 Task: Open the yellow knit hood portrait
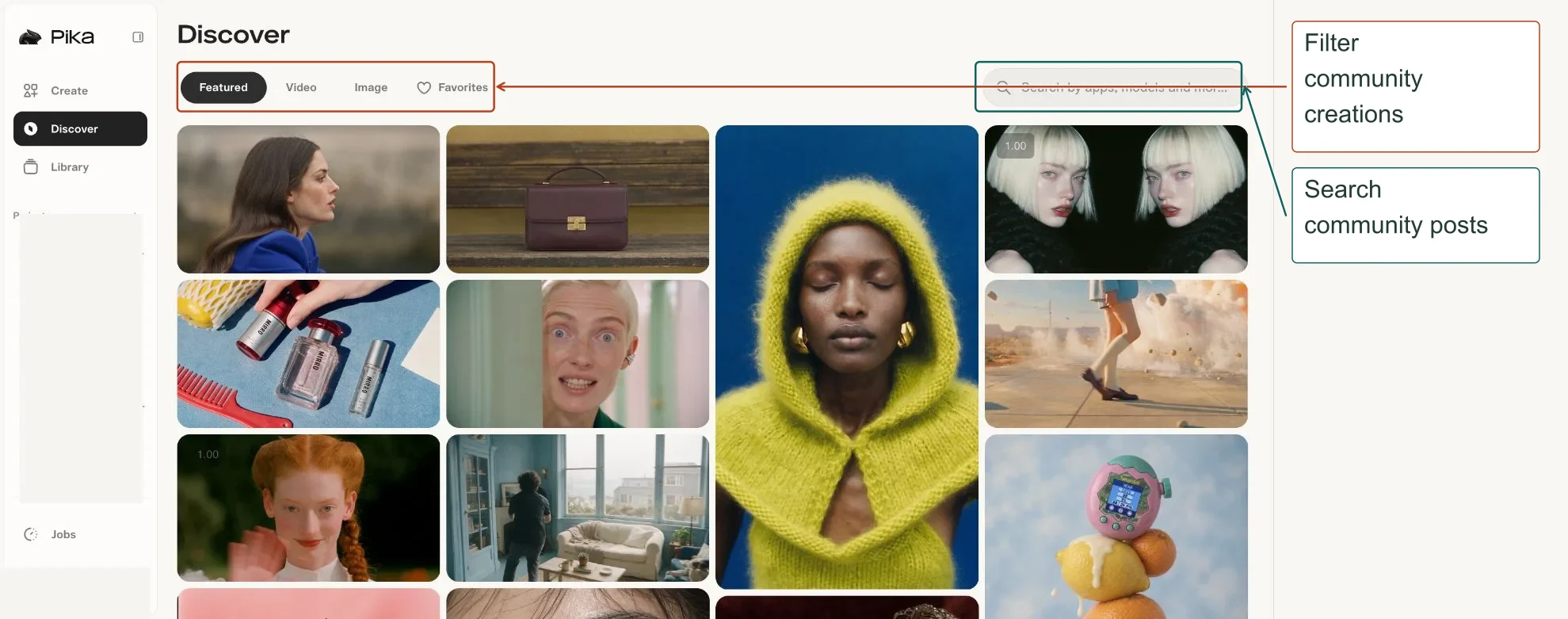click(x=847, y=357)
